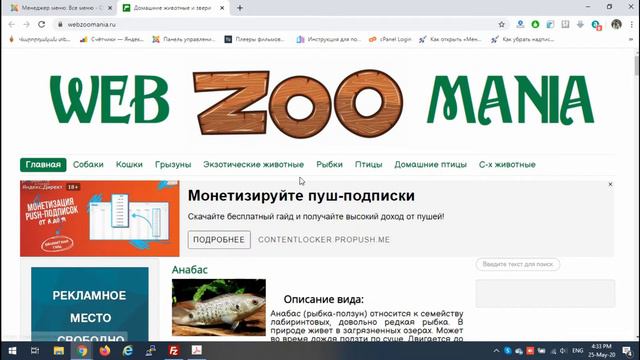Click the webzoomania.ru address bar

[278, 24]
